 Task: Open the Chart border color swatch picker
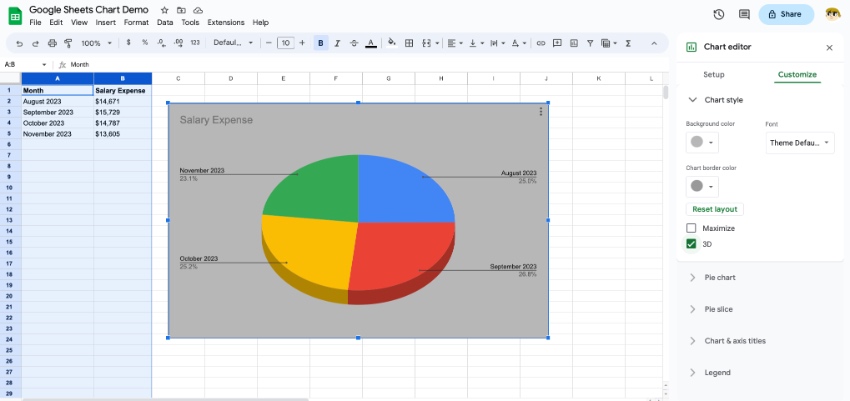click(x=702, y=186)
